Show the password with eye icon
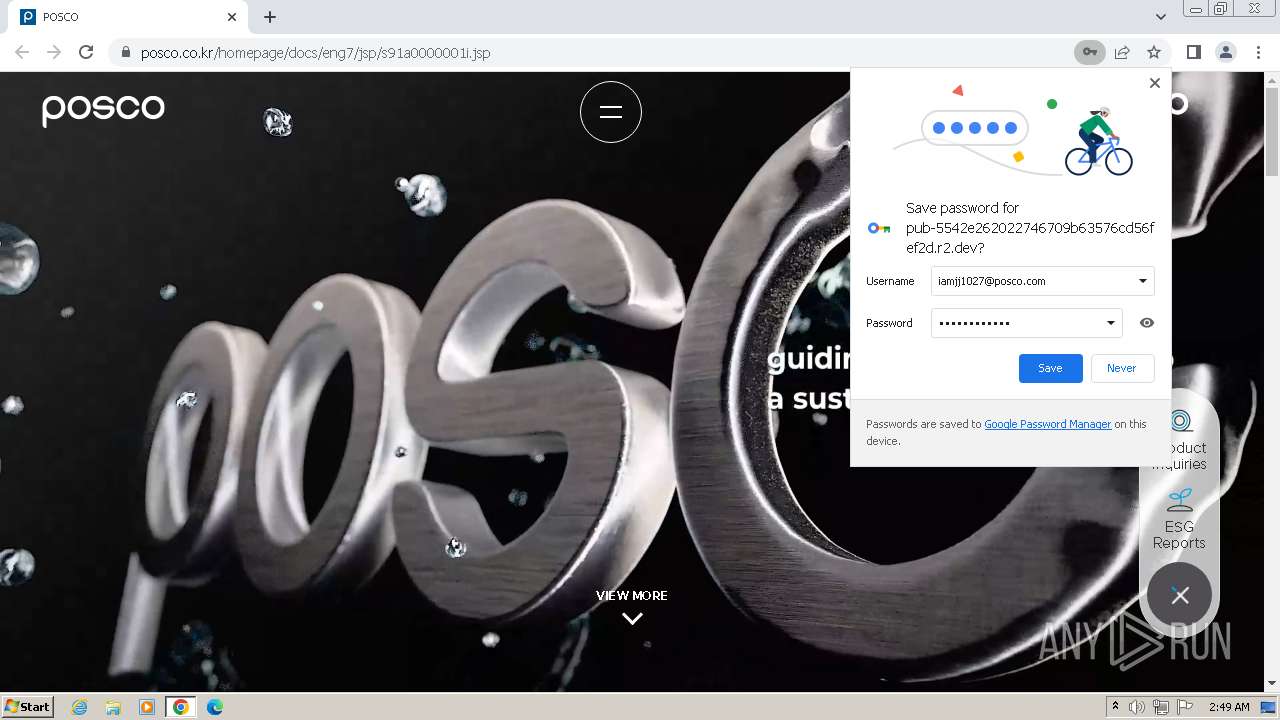 (x=1147, y=323)
